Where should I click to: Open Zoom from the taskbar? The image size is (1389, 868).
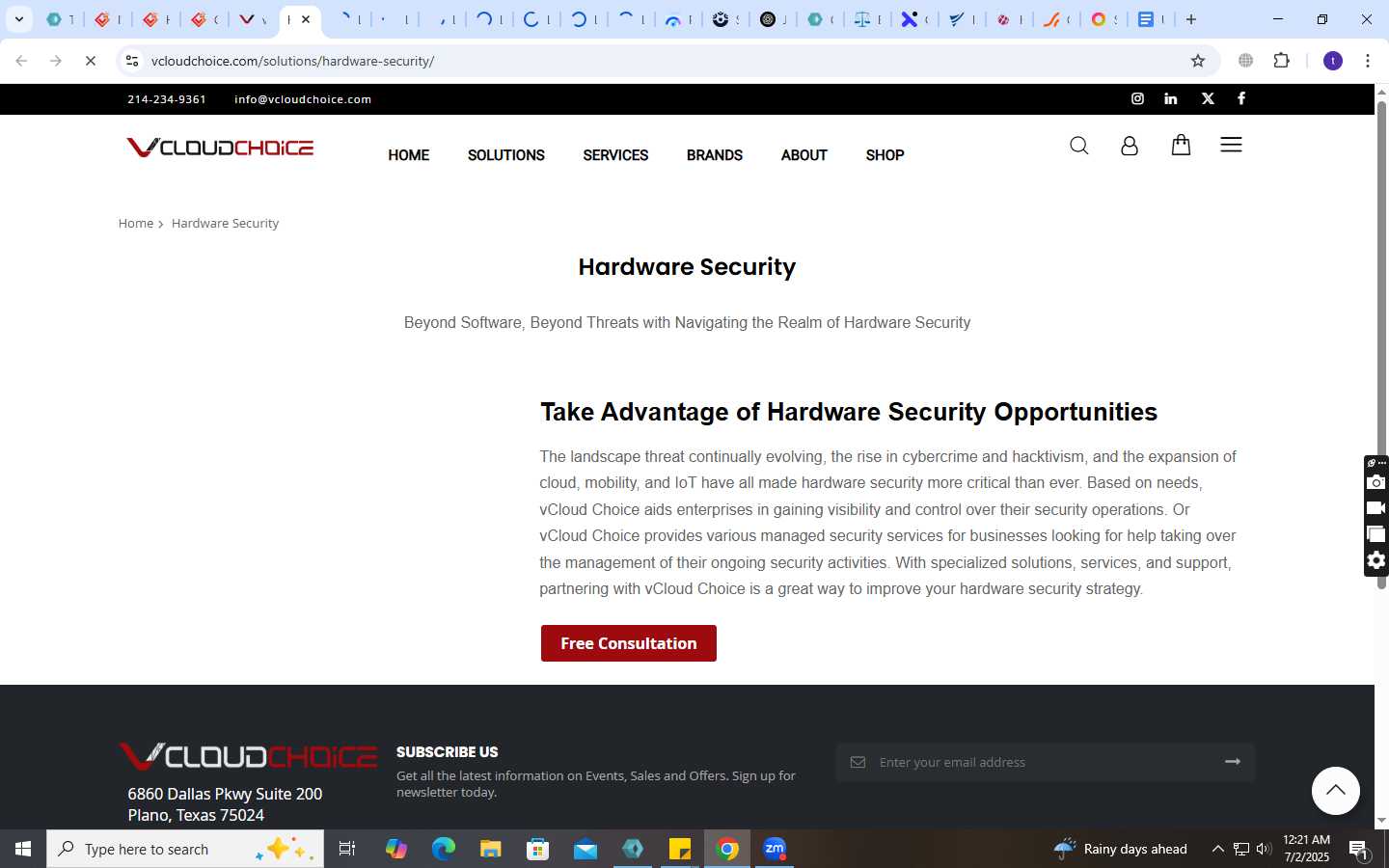(x=775, y=849)
